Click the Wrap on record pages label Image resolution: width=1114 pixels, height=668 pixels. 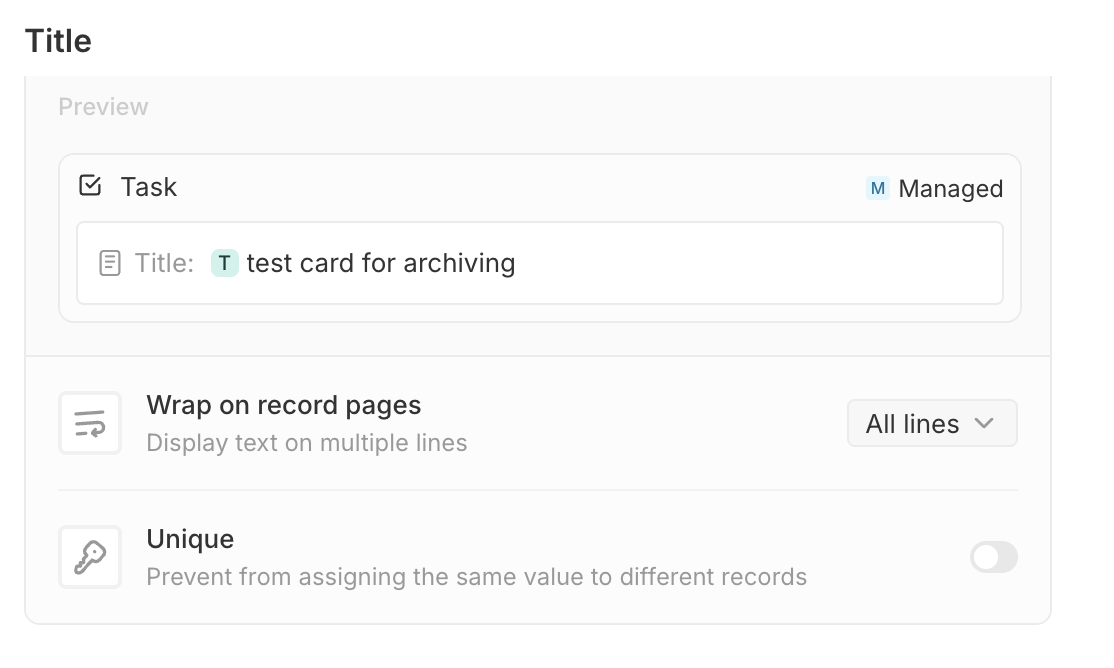pyautogui.click(x=284, y=405)
